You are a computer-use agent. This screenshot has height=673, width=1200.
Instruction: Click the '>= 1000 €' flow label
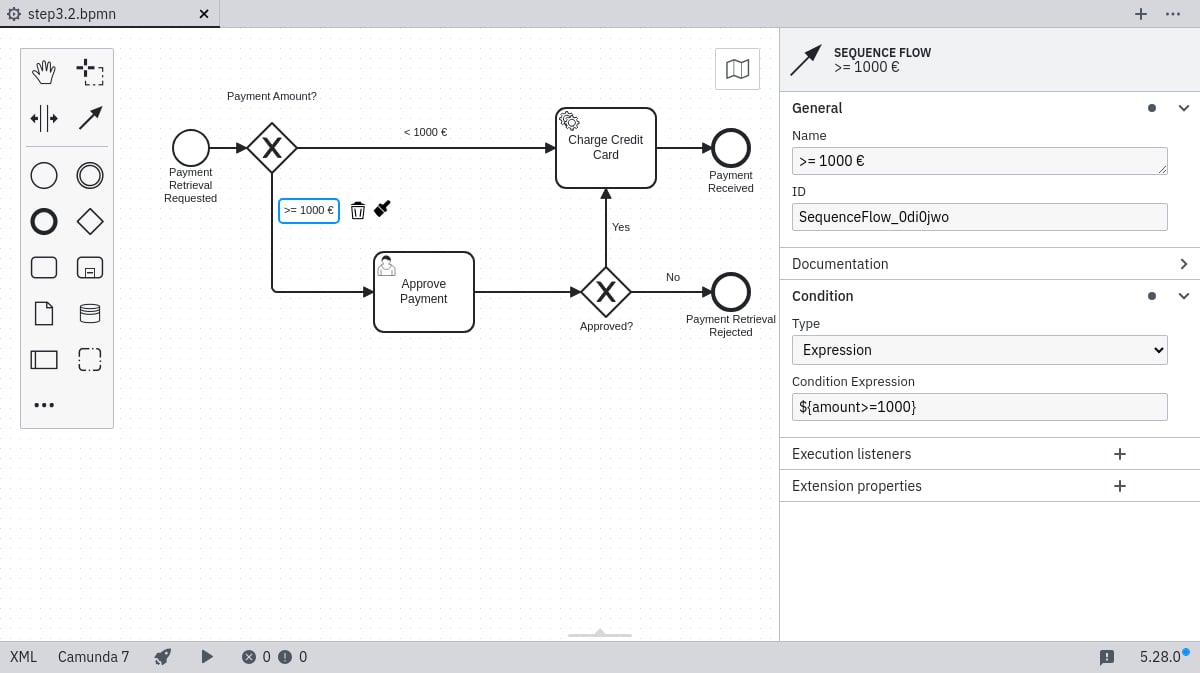(x=309, y=210)
